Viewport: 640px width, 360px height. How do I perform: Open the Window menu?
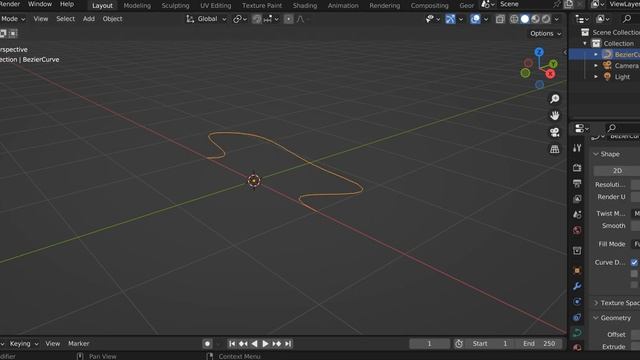coord(40,4)
